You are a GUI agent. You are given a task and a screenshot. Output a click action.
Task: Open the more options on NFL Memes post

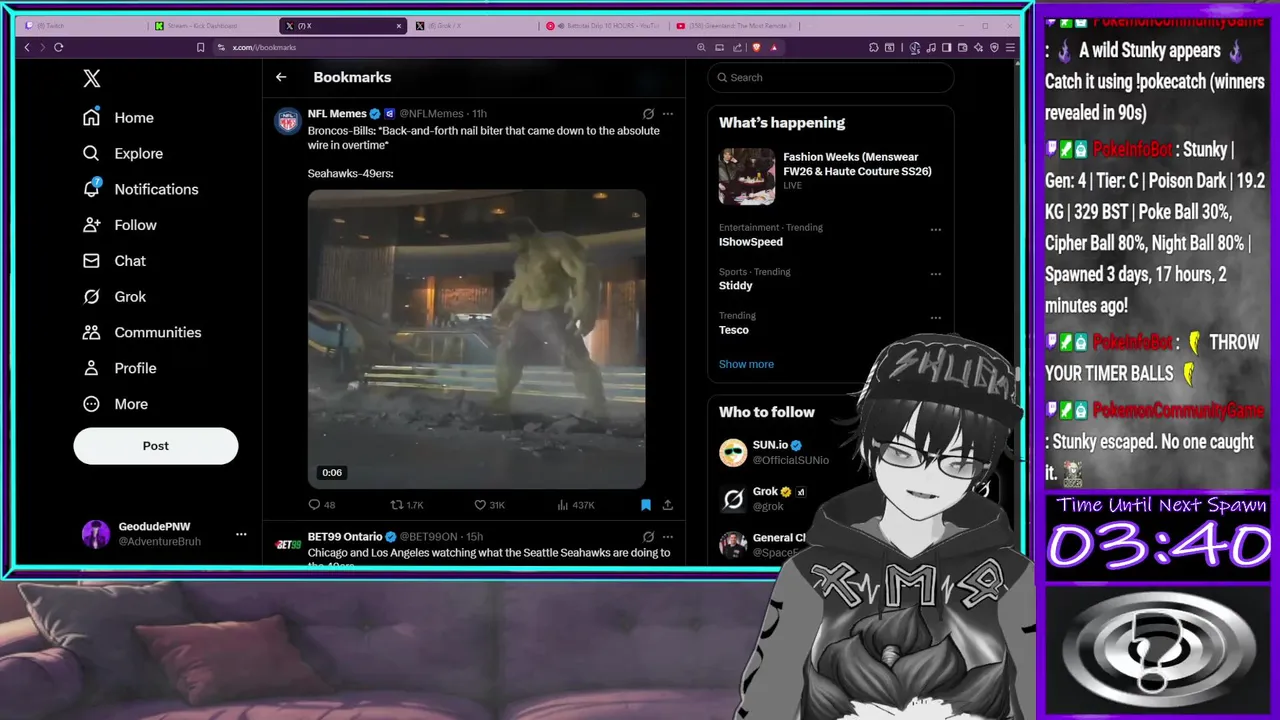(x=668, y=114)
